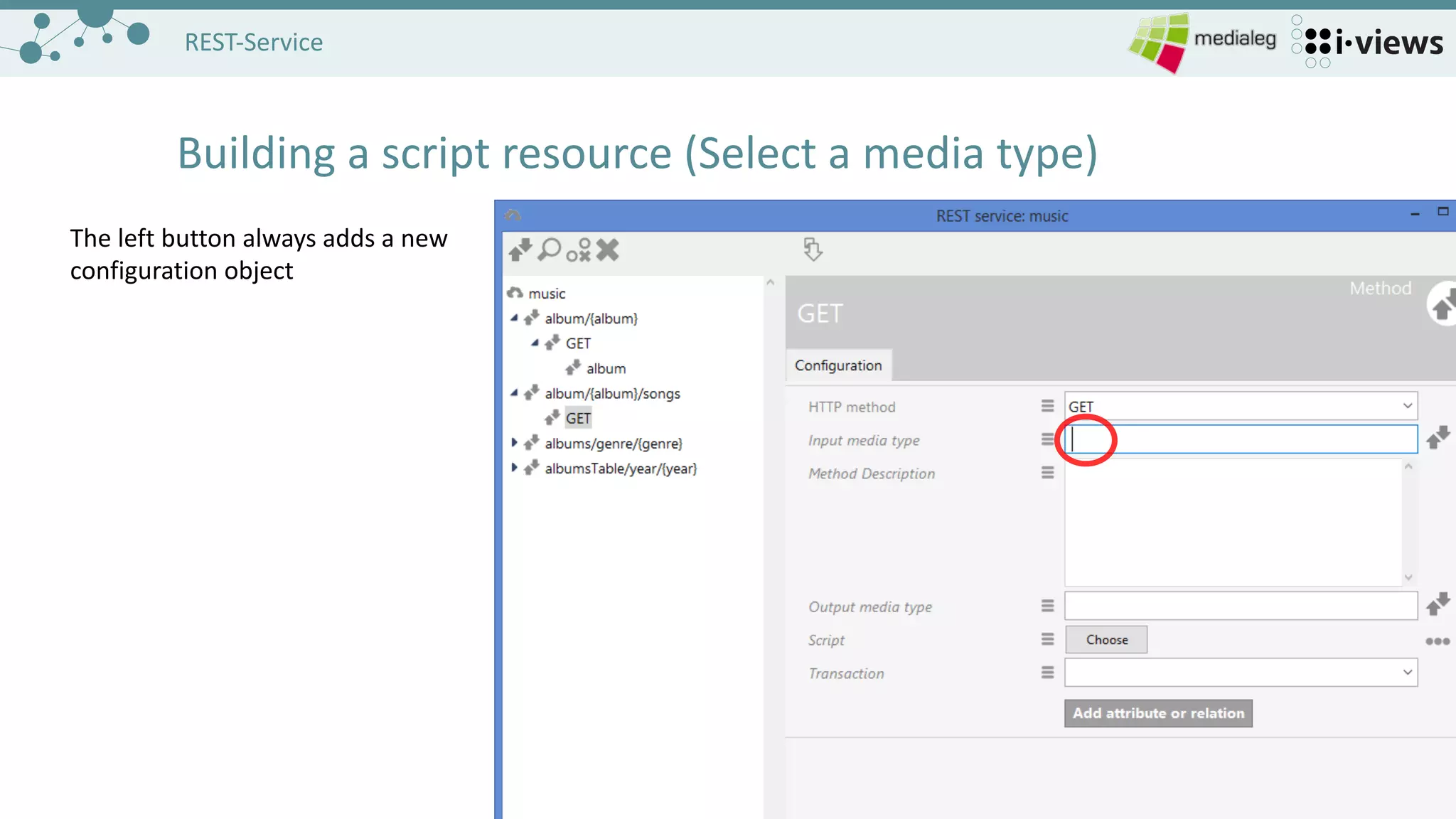Expand the albums/genre/{genre} tree node

[514, 442]
